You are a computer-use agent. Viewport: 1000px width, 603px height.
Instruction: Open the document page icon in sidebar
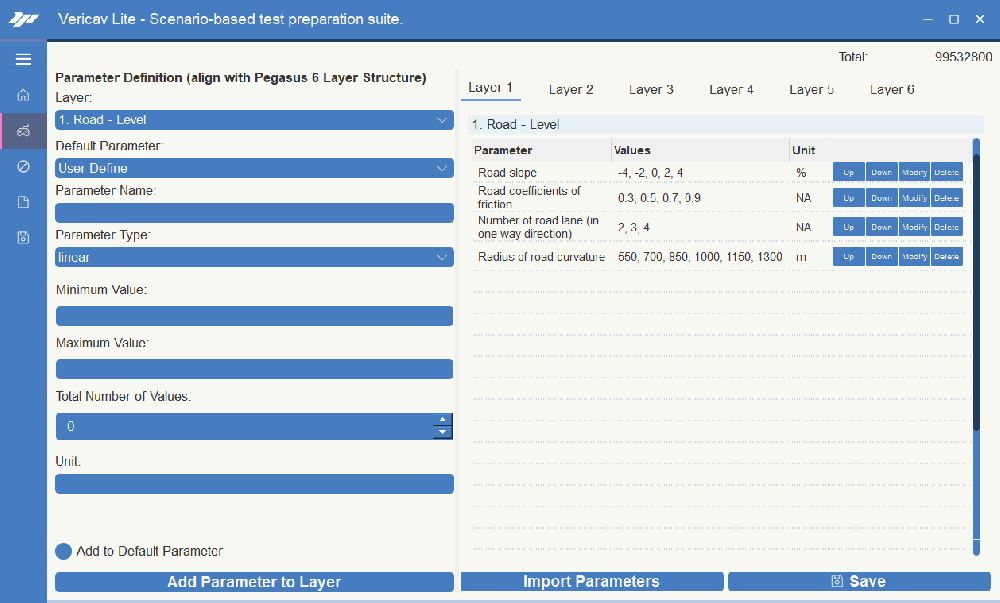pyautogui.click(x=23, y=202)
